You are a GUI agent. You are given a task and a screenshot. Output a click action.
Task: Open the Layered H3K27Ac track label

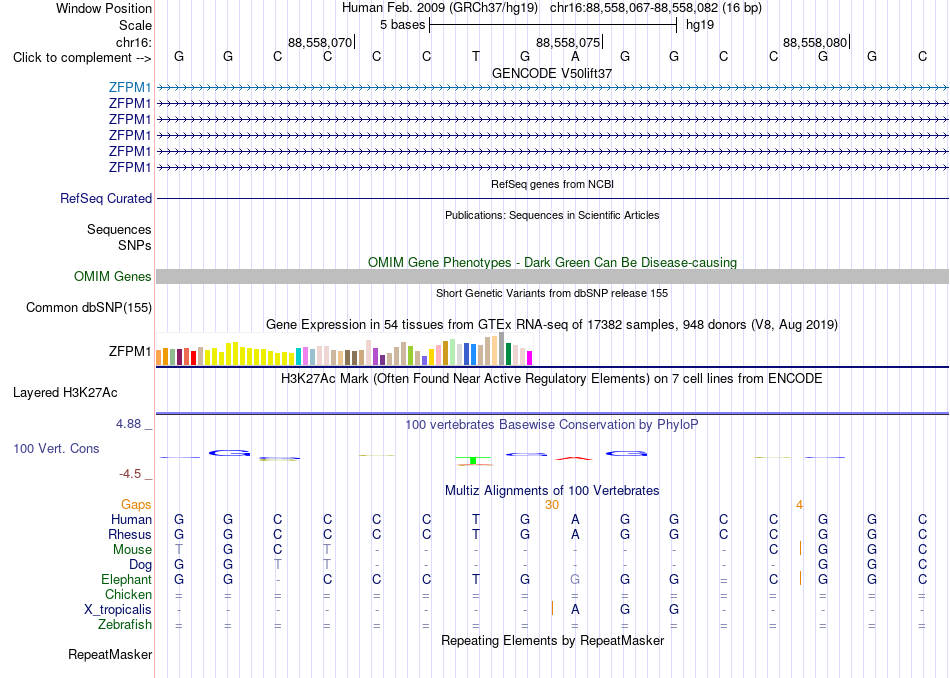coord(65,393)
